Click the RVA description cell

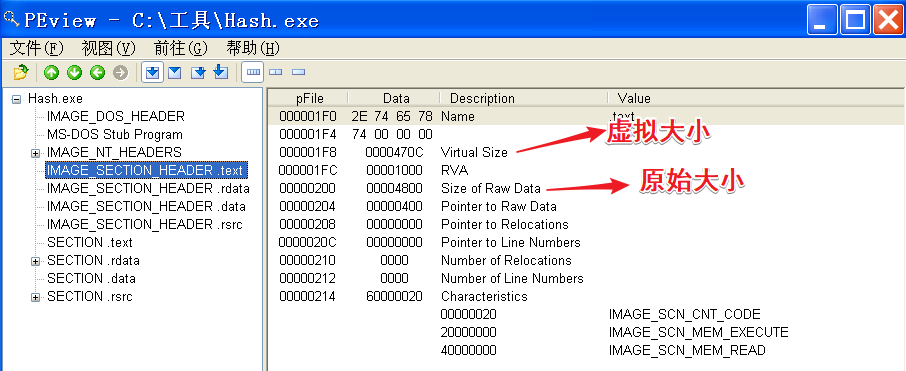pyautogui.click(x=455, y=170)
